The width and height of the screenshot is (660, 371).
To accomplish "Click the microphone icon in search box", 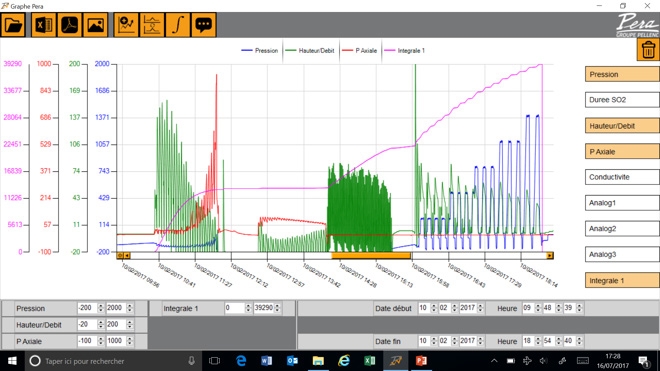I will coord(192,361).
